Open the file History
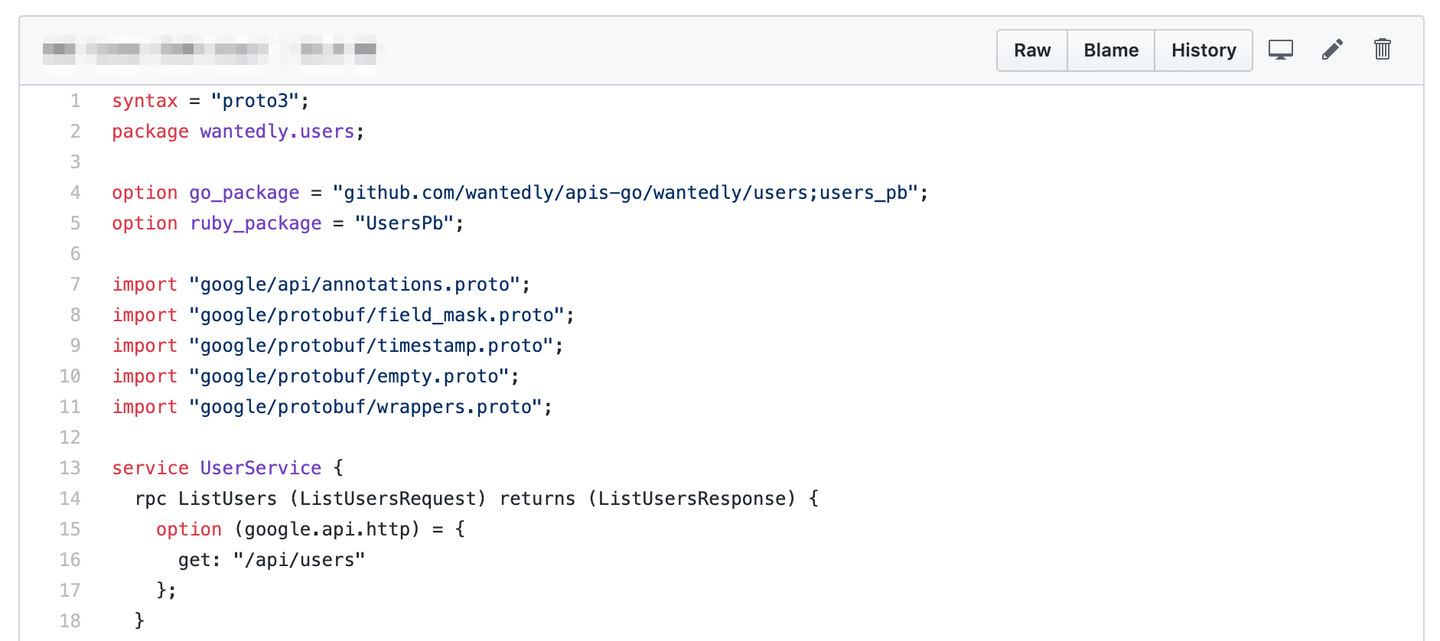 click(1203, 50)
